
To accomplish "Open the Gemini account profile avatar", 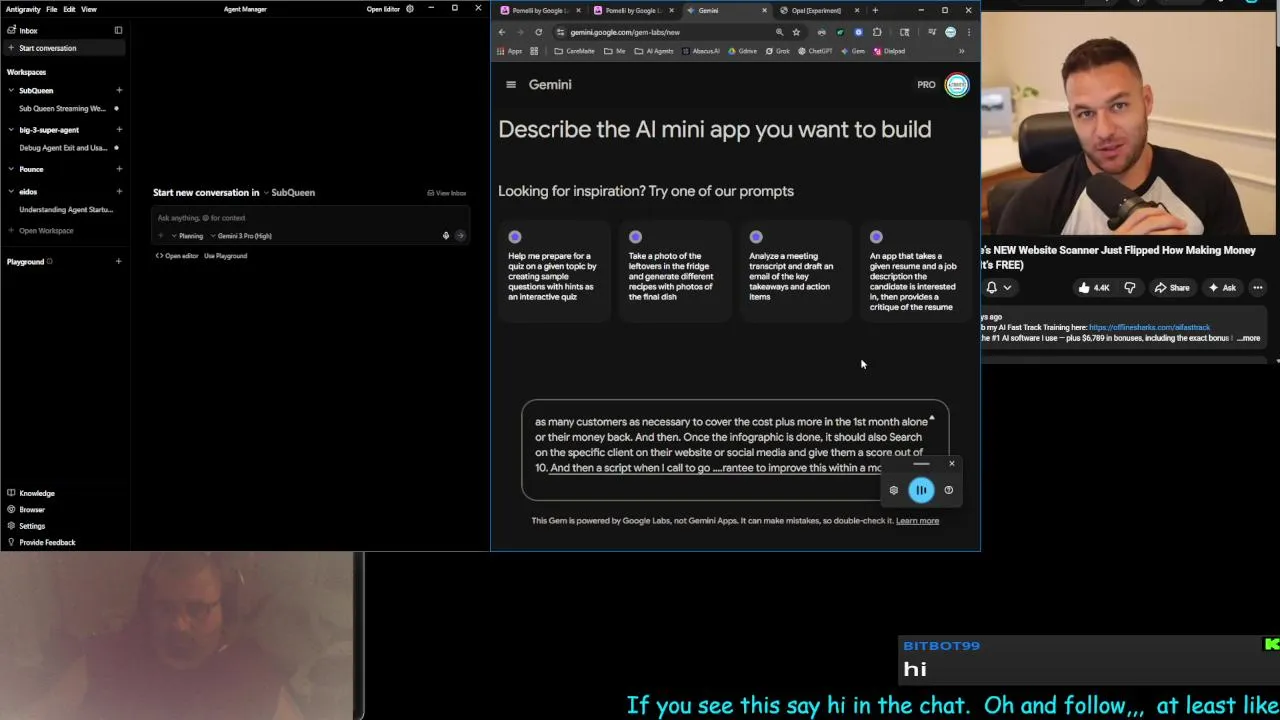I will coord(957,85).
